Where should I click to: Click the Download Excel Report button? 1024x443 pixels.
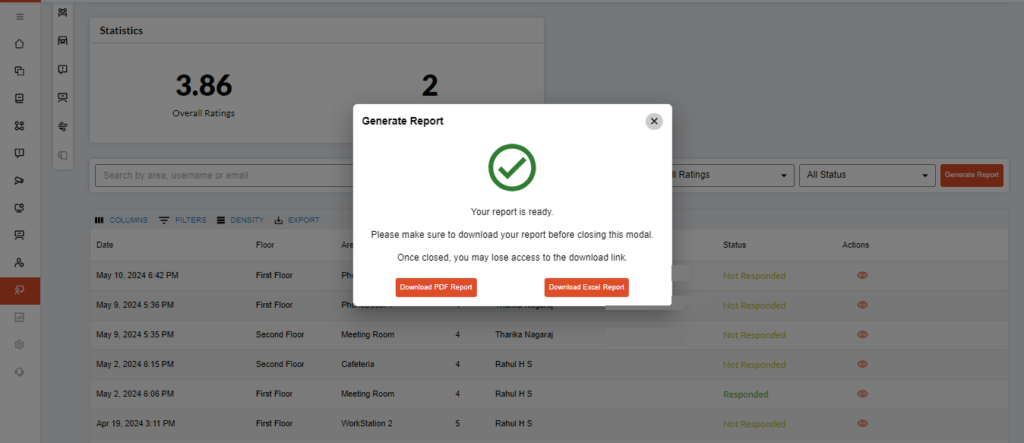[x=587, y=287]
